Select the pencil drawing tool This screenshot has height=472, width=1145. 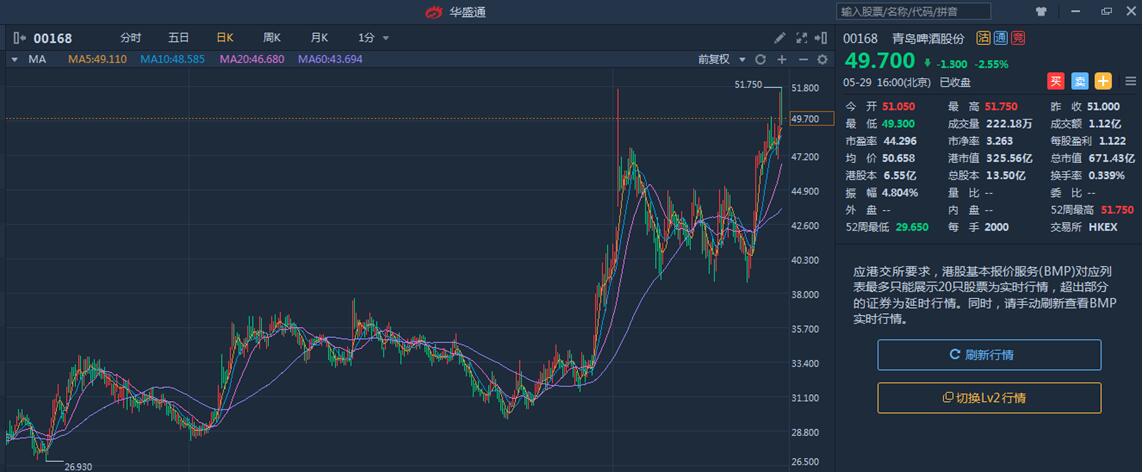pyautogui.click(x=779, y=38)
